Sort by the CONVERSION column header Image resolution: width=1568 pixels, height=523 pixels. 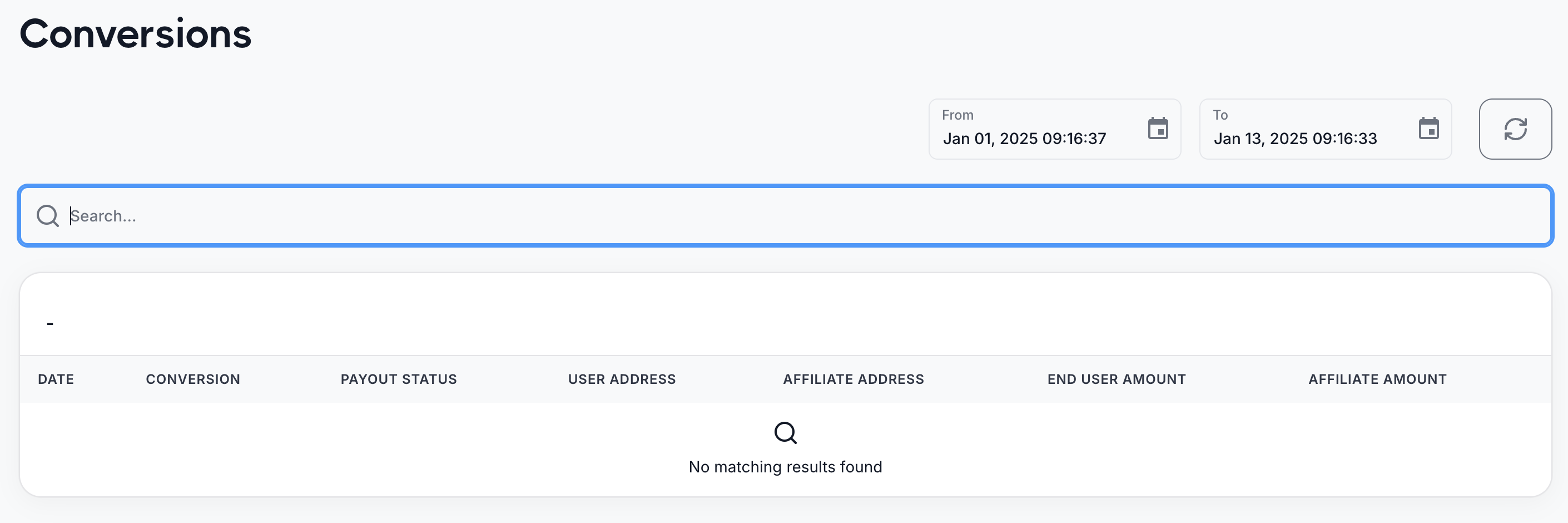tap(193, 379)
